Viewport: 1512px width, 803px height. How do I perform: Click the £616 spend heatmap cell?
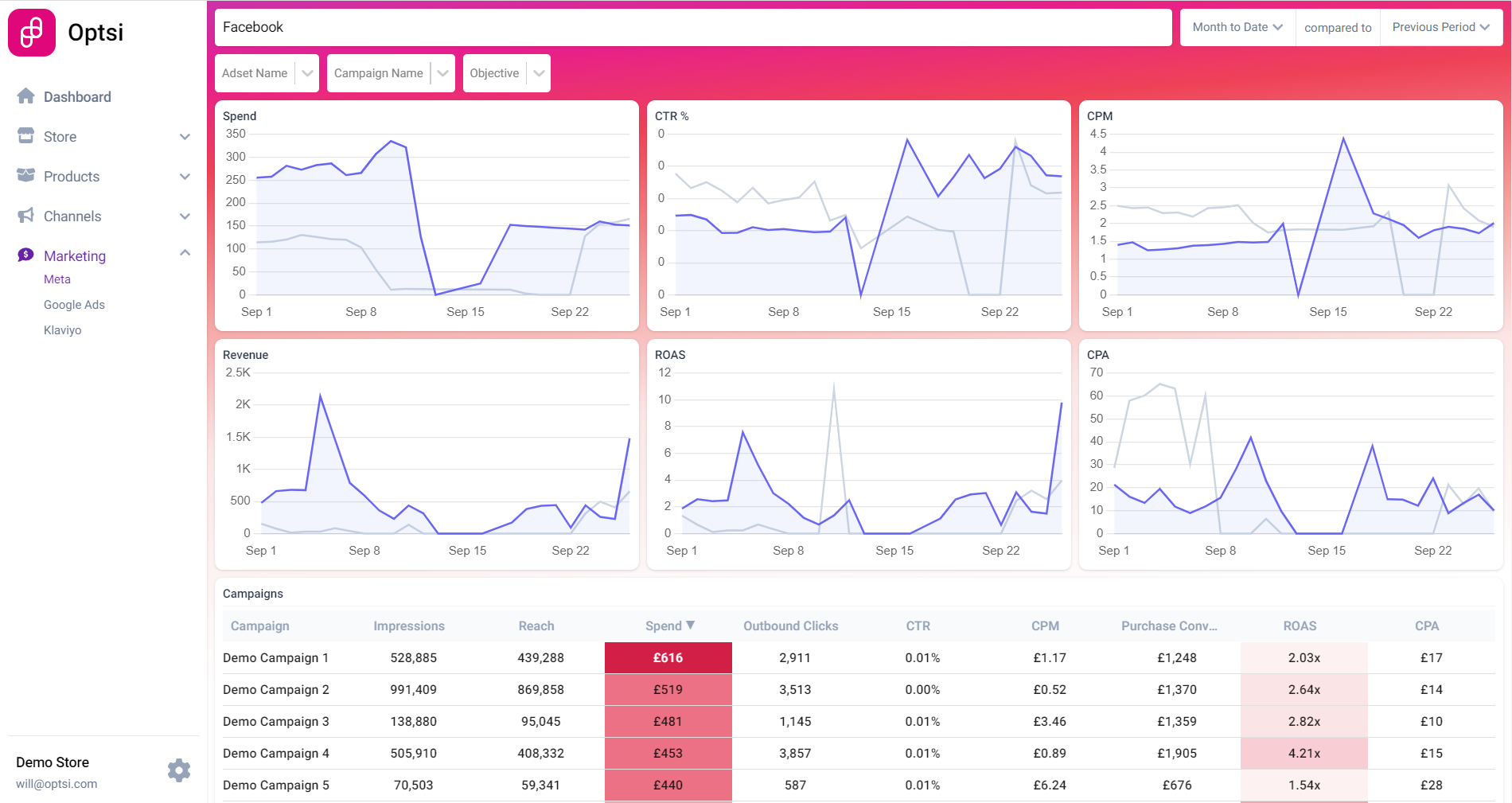click(x=668, y=658)
